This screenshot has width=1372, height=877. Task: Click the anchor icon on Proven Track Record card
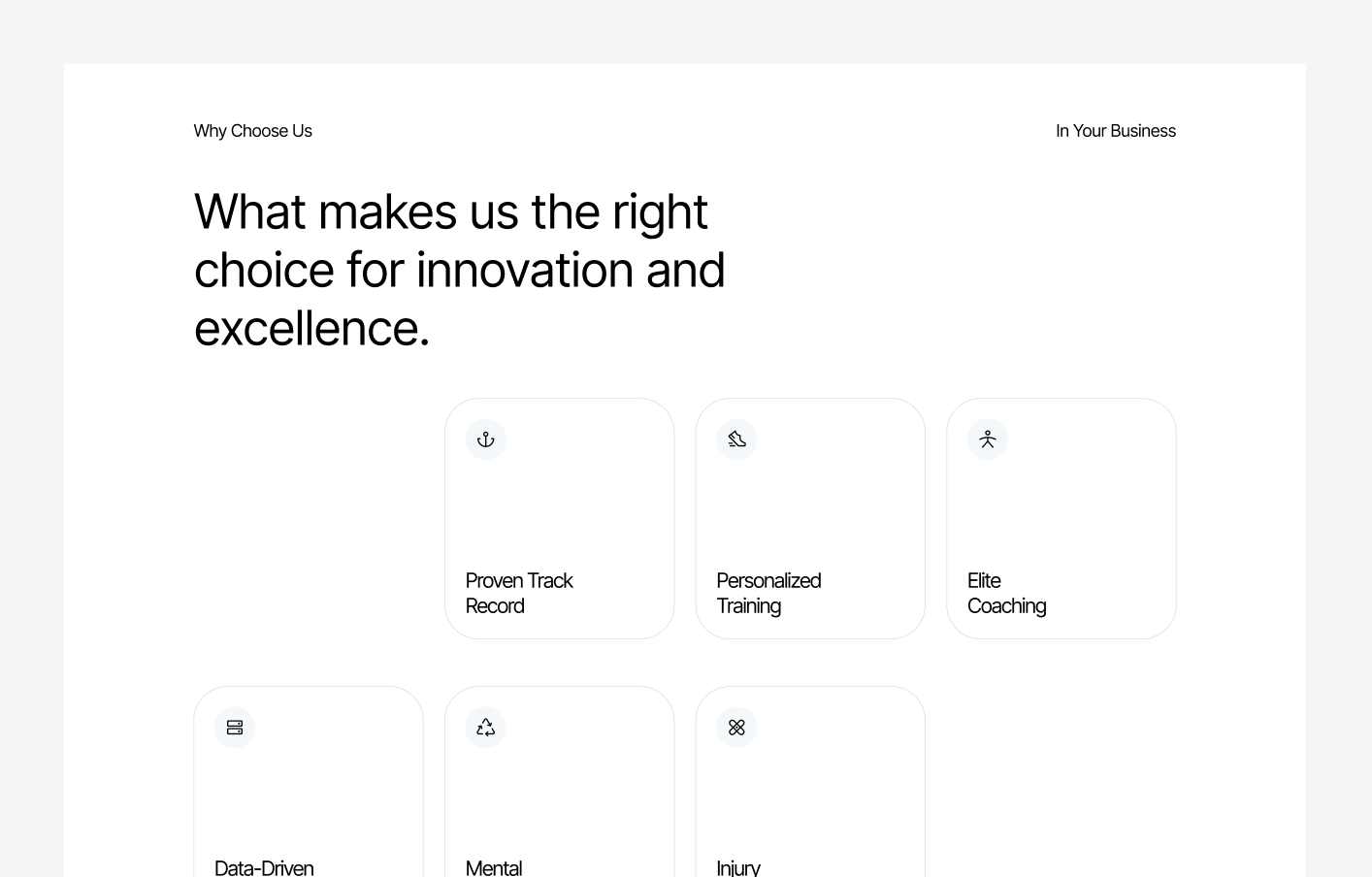point(485,438)
